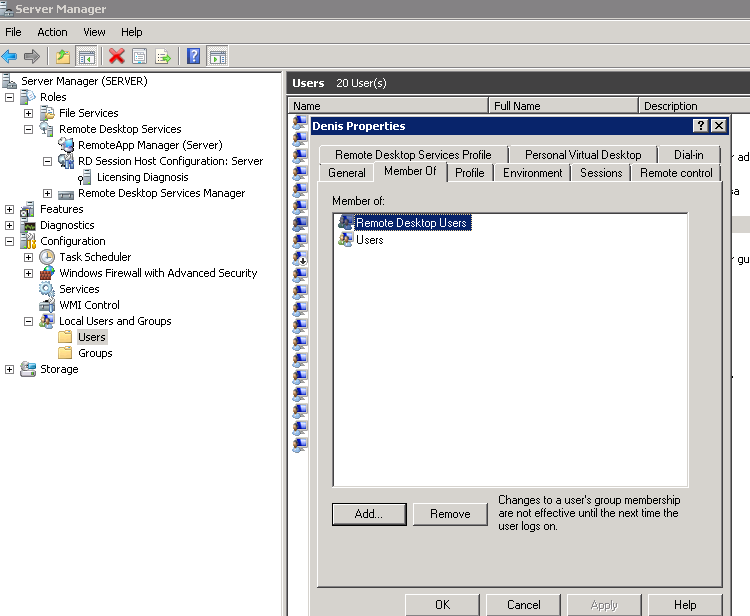Click the Forward arrow toolbar icon
This screenshot has width=750, height=616.
coord(32,56)
